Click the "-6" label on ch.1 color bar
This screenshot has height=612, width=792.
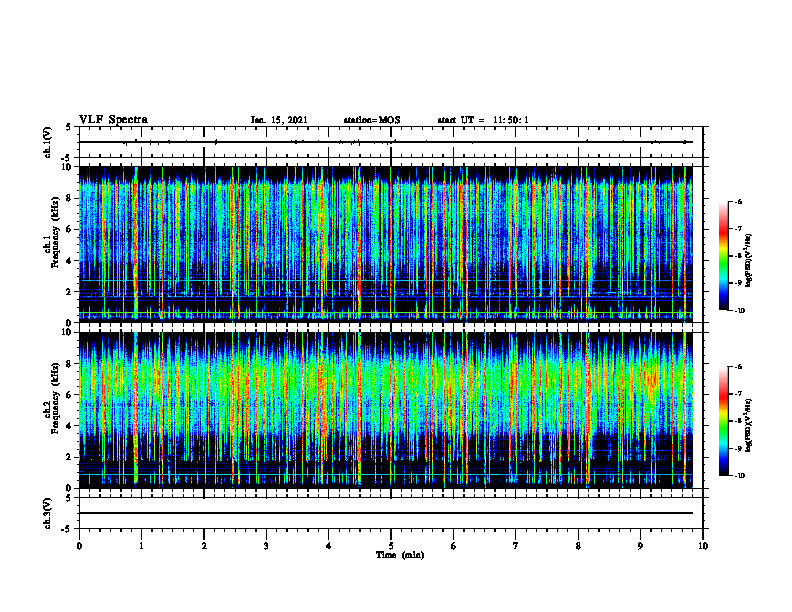[739, 201]
